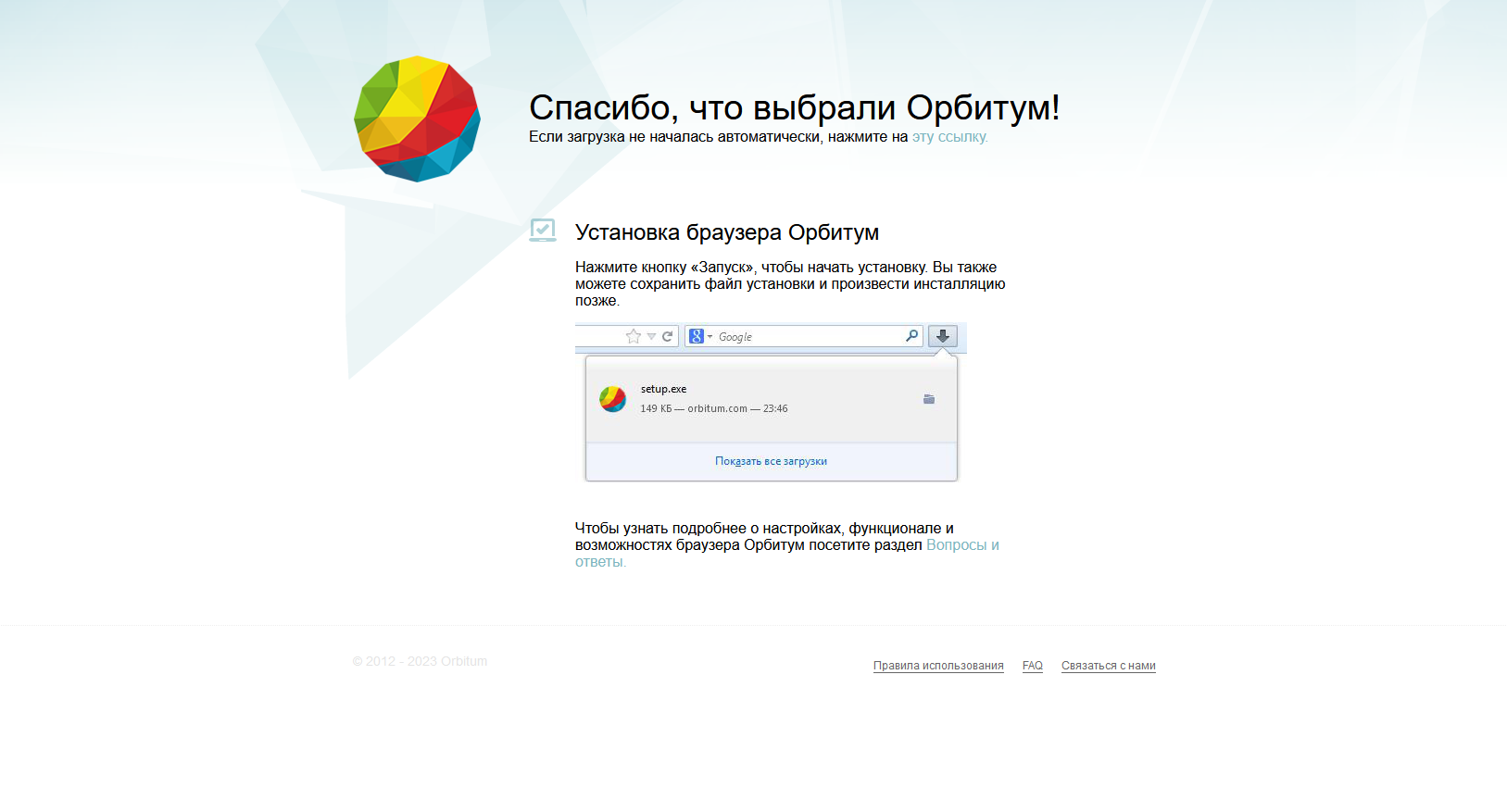
Task: Select the "setup.exe" file name
Action: pos(663,389)
